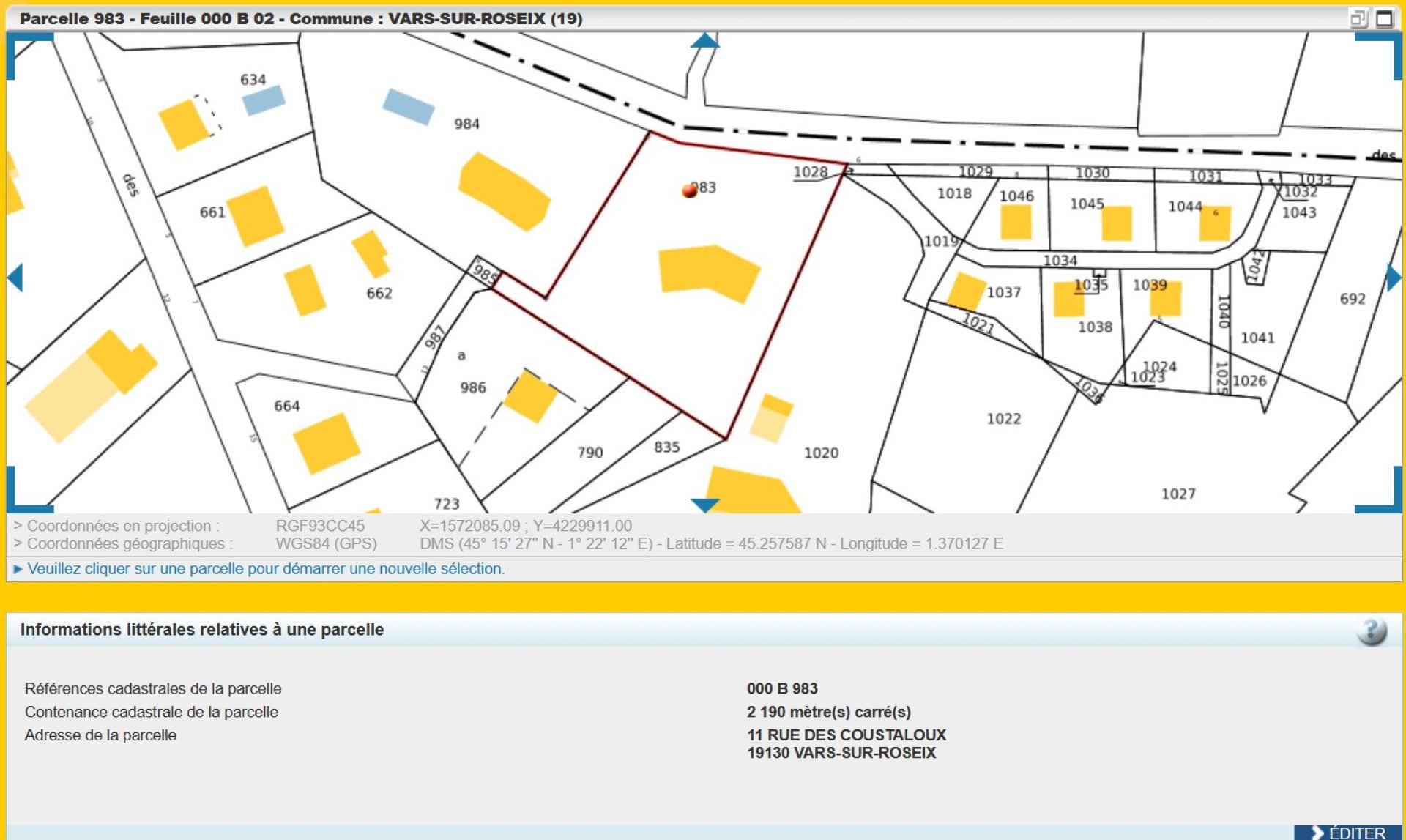Click the restore-size map window icon
The image size is (1406, 840).
click(x=1358, y=18)
